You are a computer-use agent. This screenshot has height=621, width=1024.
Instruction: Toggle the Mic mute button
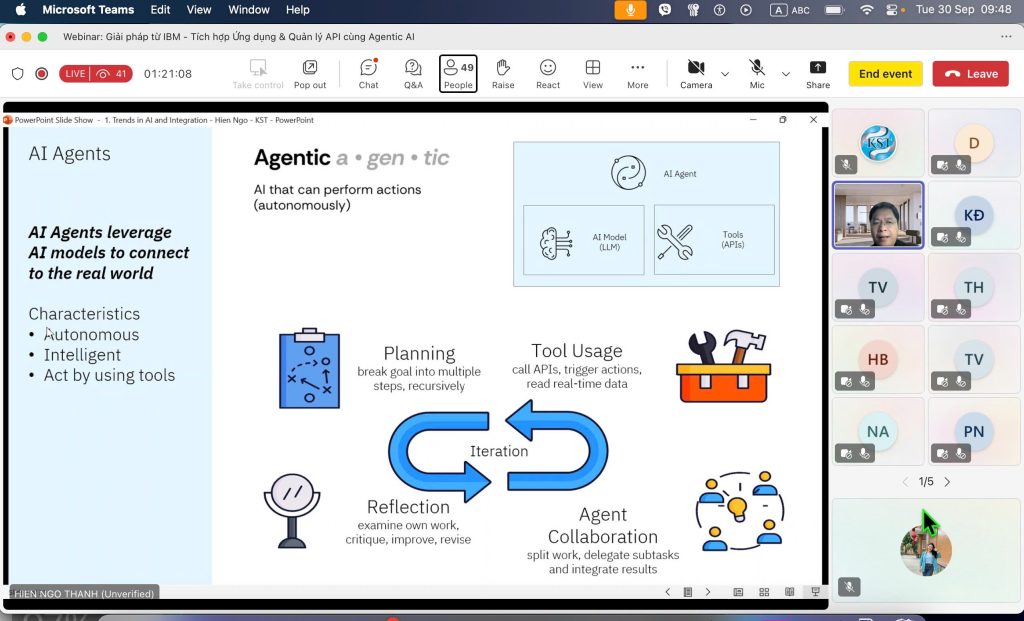point(757,73)
